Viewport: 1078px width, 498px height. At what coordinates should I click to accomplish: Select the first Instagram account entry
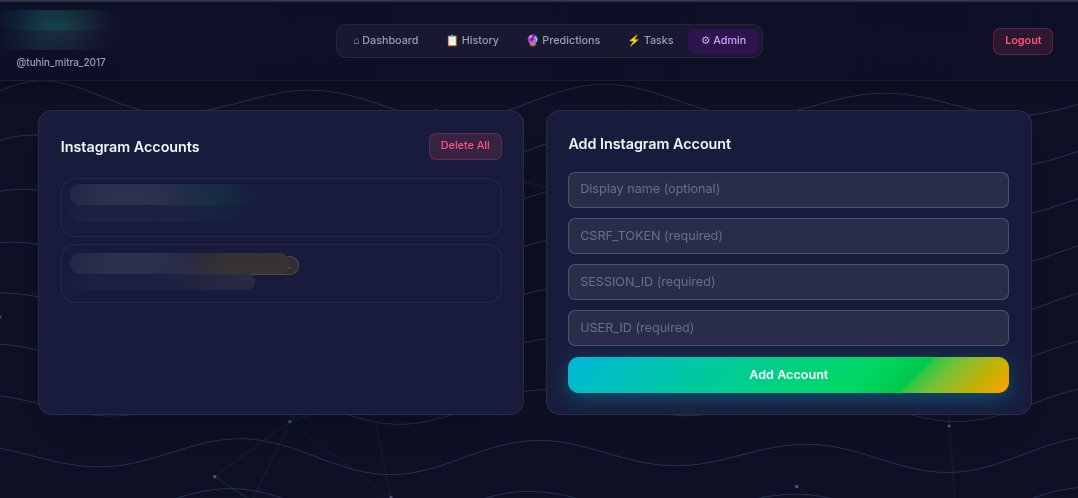pyautogui.click(x=281, y=207)
